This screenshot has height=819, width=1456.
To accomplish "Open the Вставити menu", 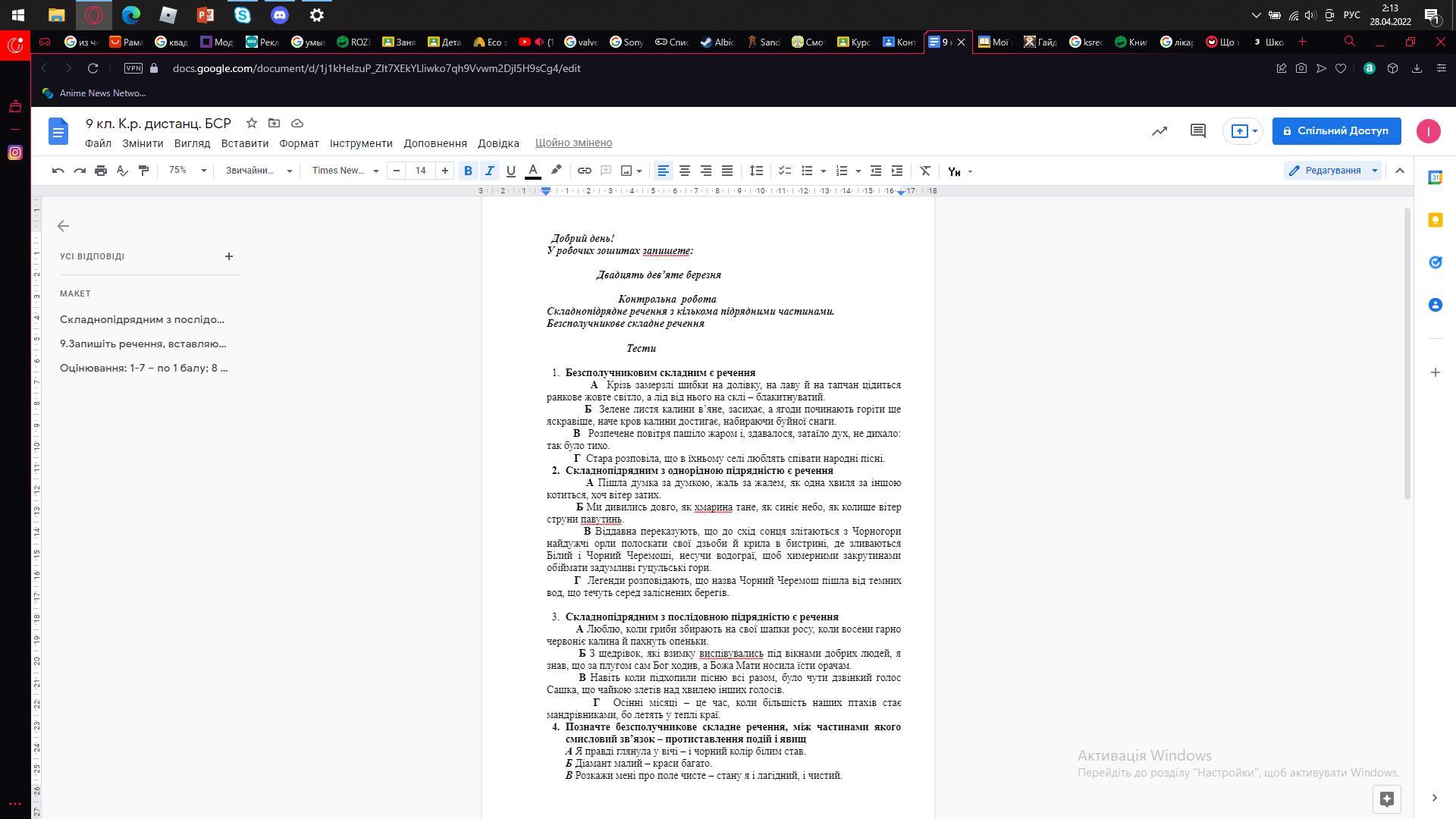I will (x=244, y=143).
